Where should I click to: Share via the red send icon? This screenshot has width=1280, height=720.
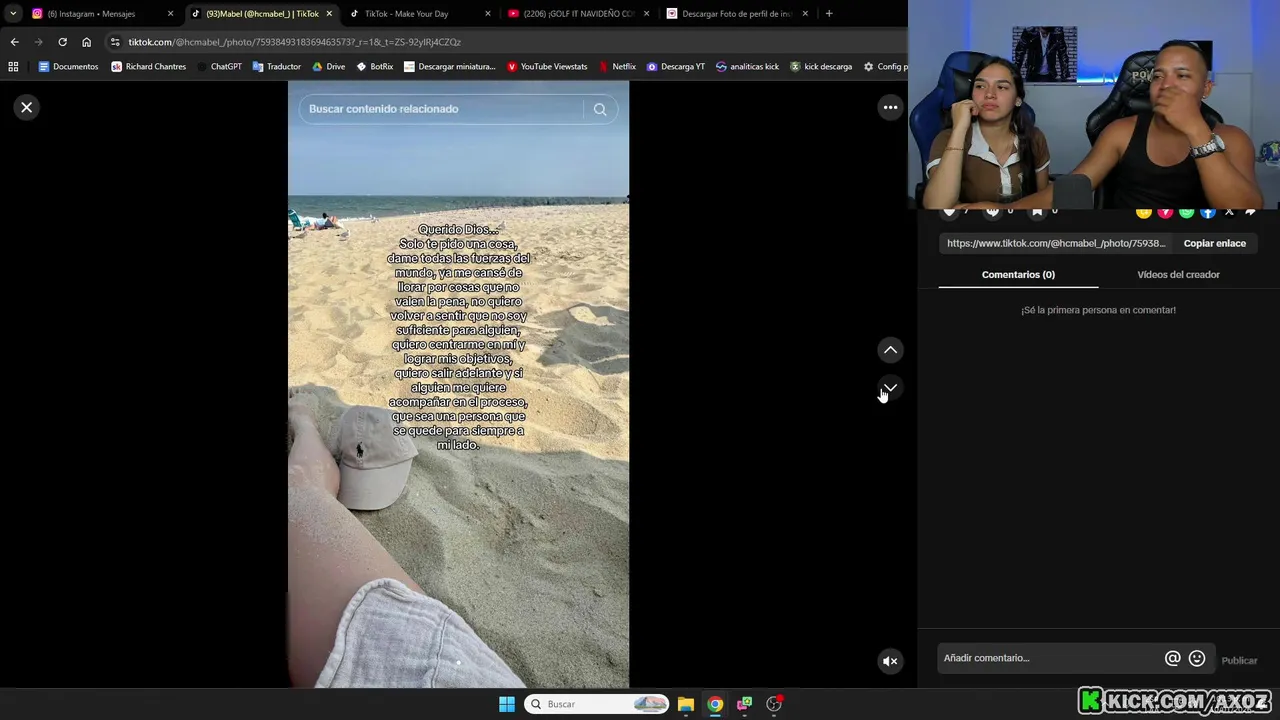[x=1165, y=212]
